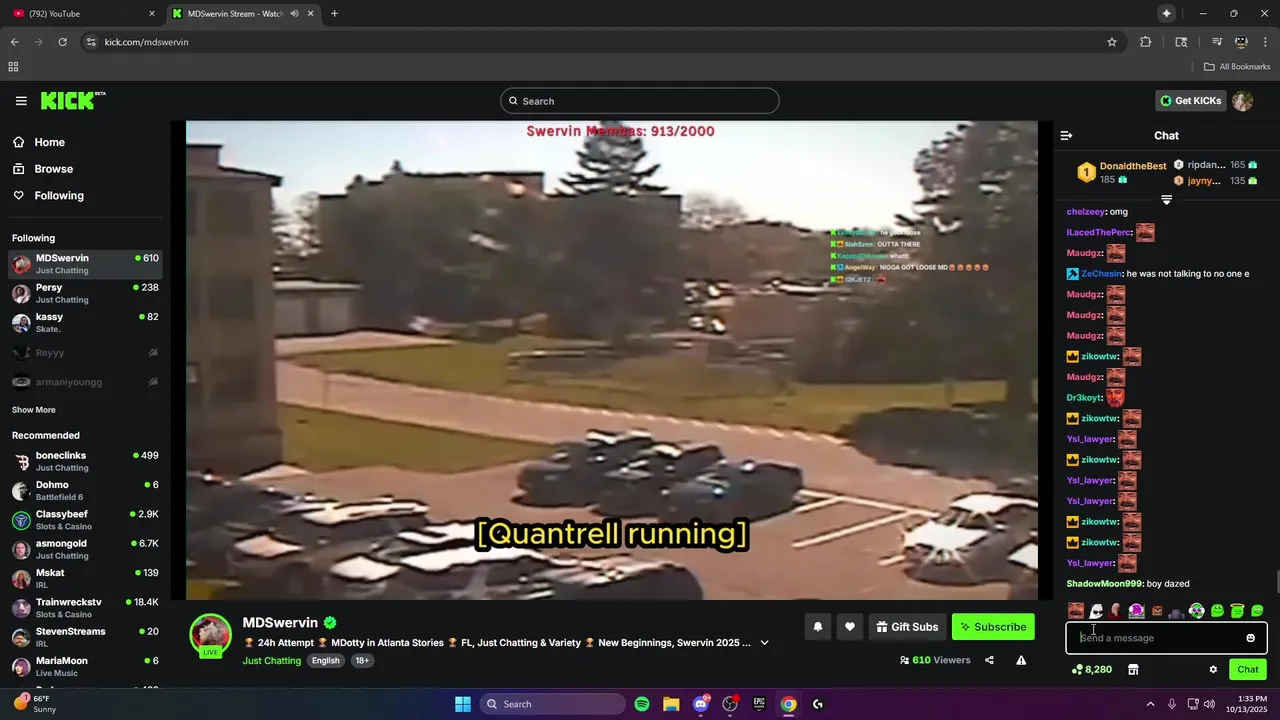Viewport: 1280px width, 720px height.
Task: Open recommended channel MariaMoon
Action: coord(85,666)
